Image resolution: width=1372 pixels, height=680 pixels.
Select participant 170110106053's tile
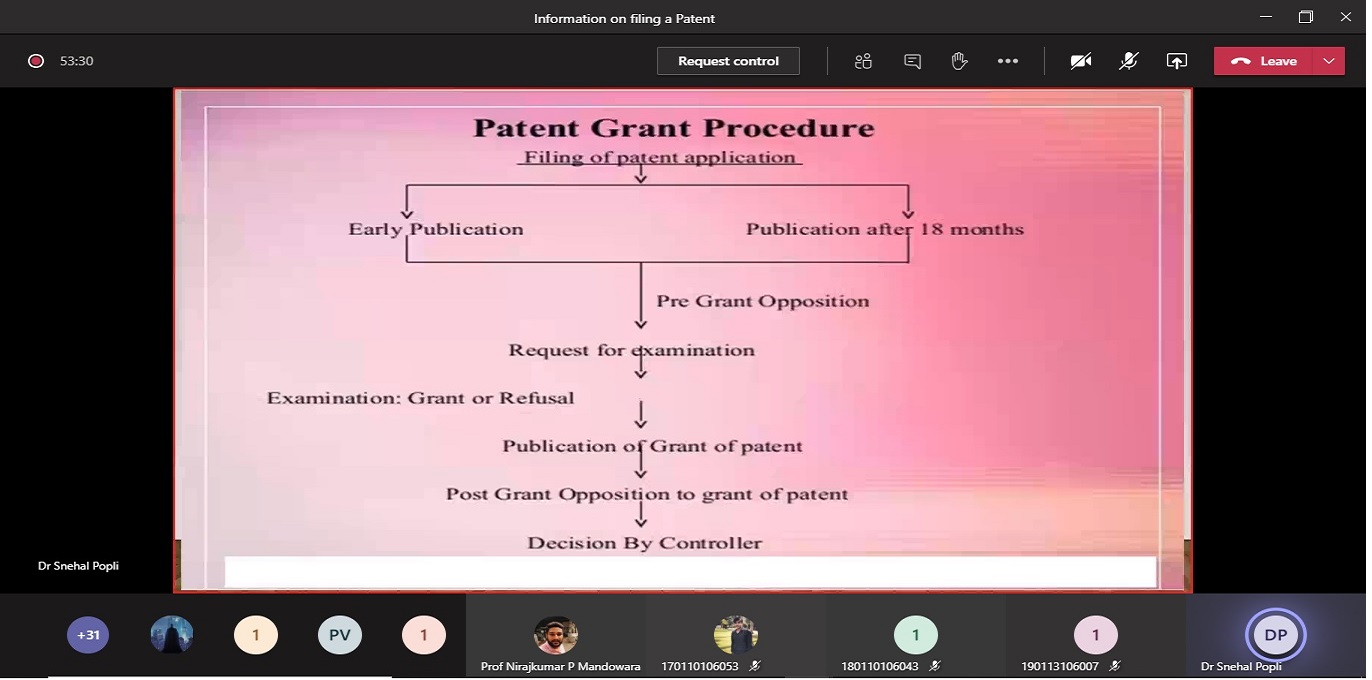[x=736, y=636]
